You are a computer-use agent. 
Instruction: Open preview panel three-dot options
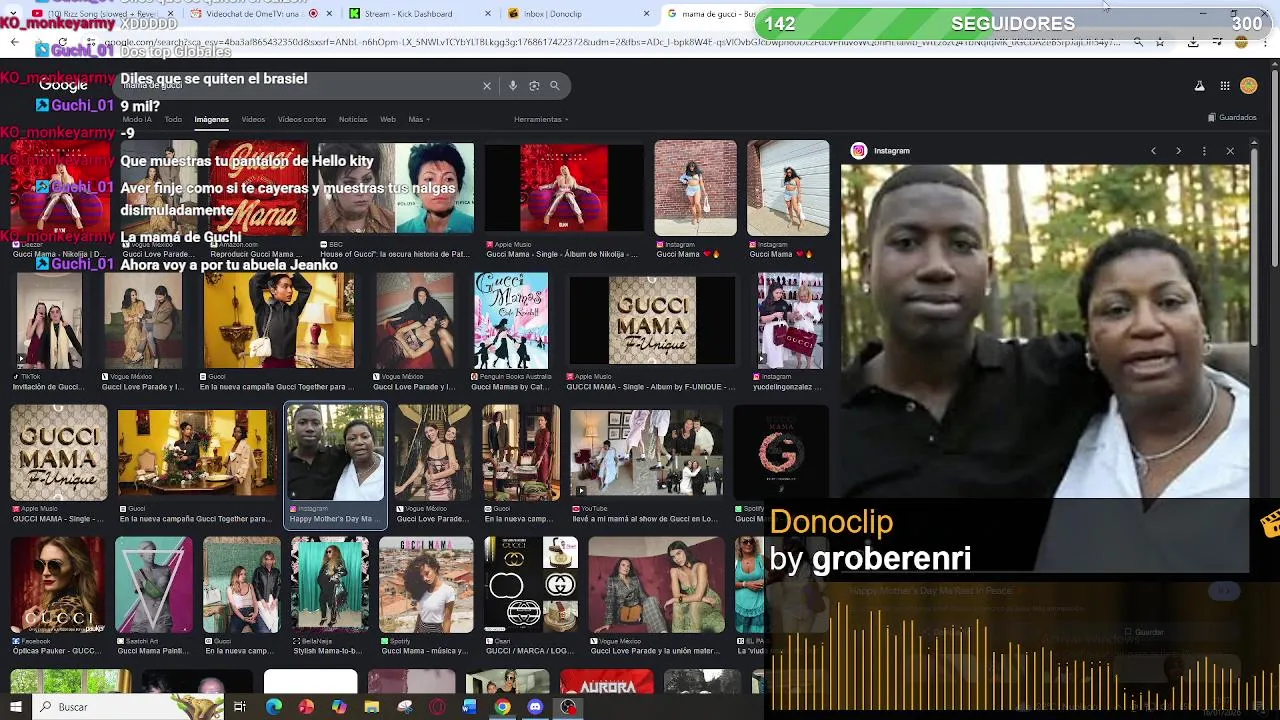point(1204,151)
